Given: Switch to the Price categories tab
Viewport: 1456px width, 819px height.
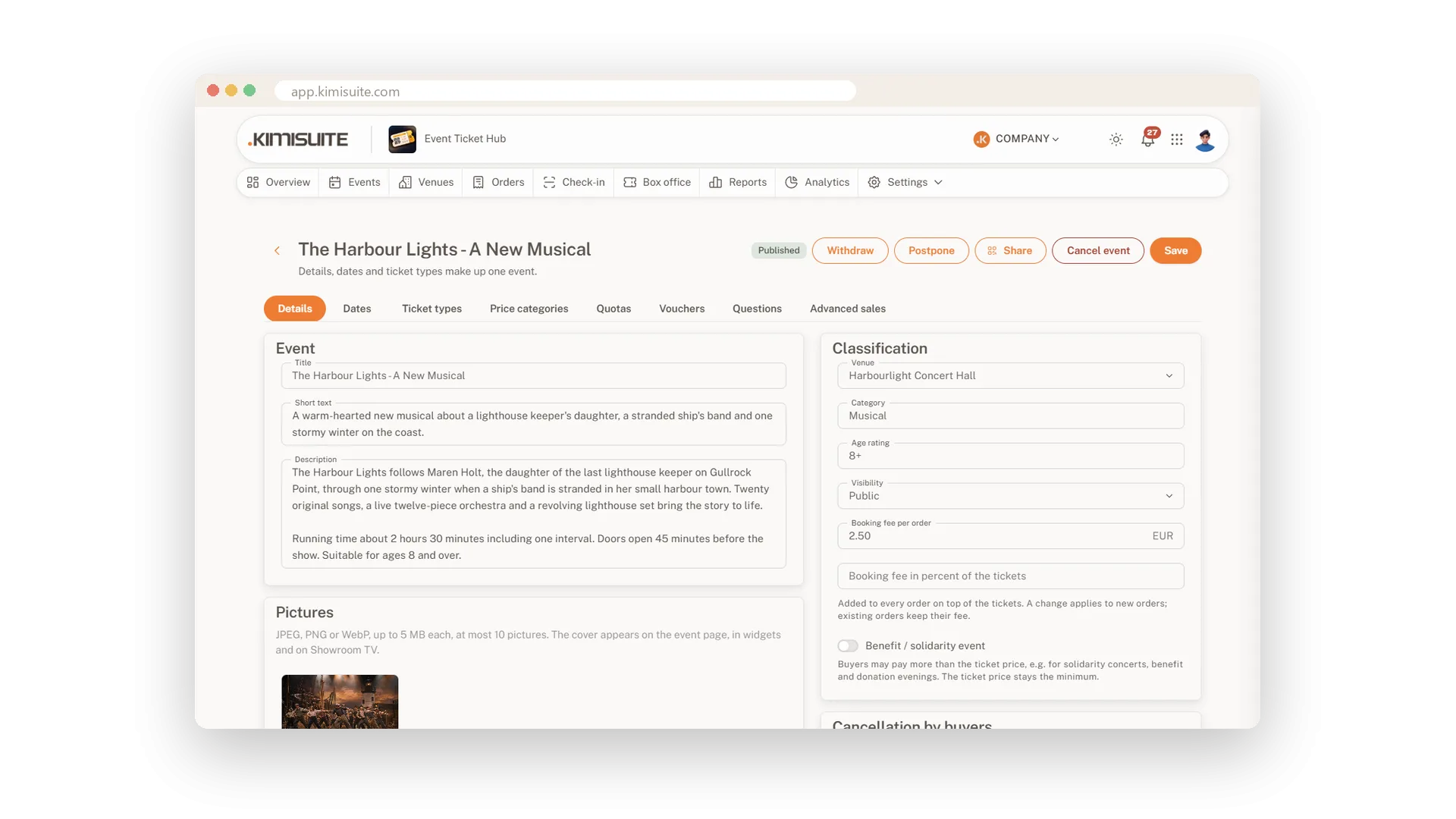Looking at the screenshot, I should coord(529,309).
